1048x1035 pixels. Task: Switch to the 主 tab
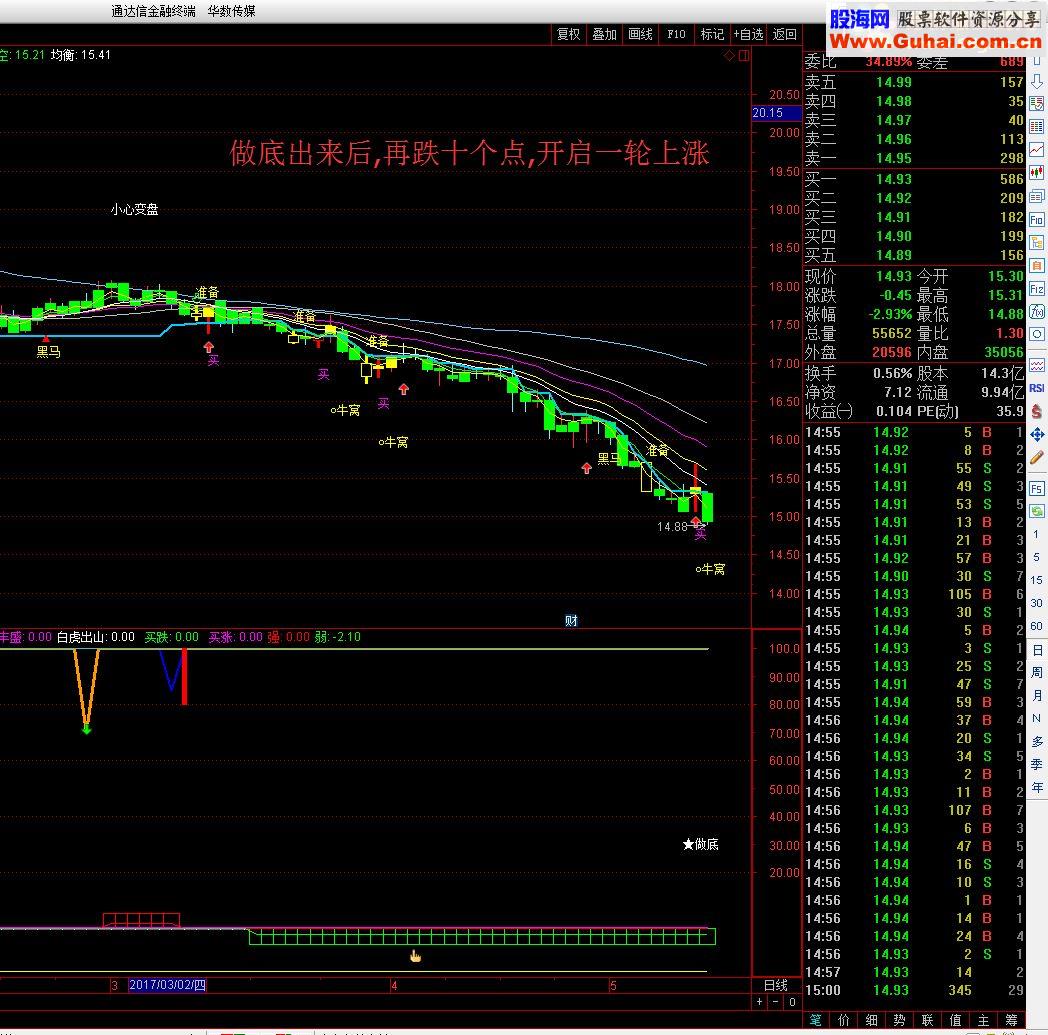pyautogui.click(x=984, y=1020)
